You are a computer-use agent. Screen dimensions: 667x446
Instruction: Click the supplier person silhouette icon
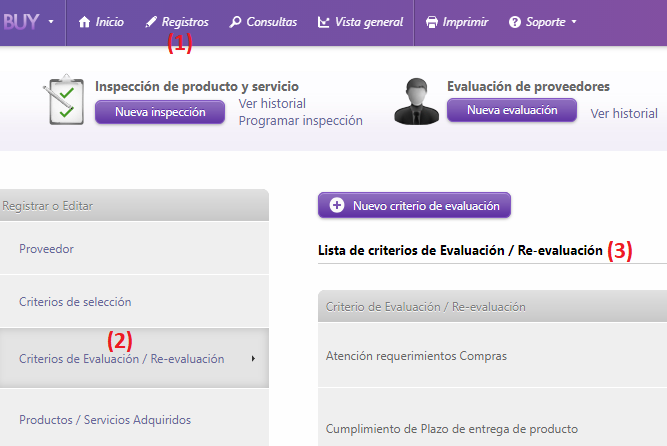coord(416,101)
